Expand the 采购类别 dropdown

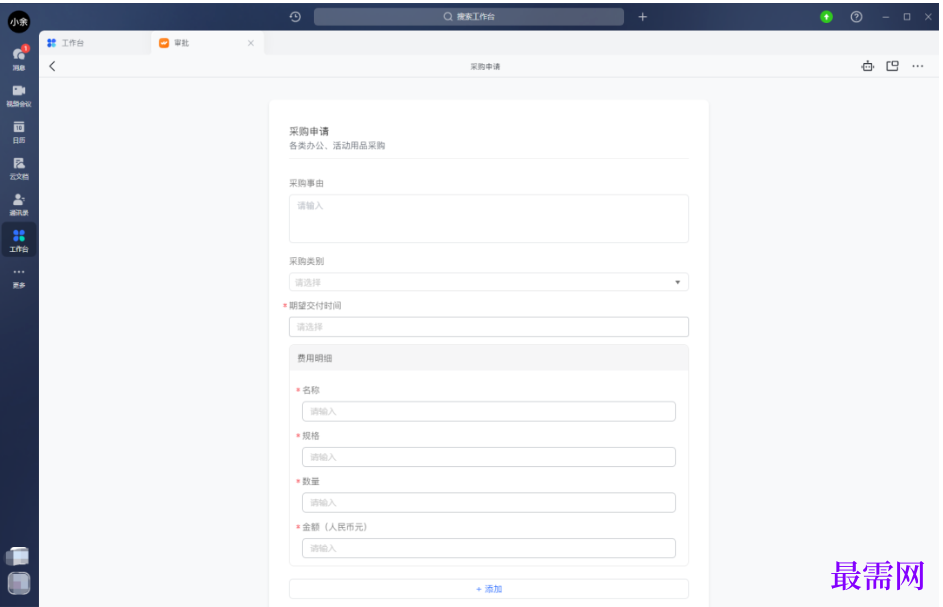(488, 282)
